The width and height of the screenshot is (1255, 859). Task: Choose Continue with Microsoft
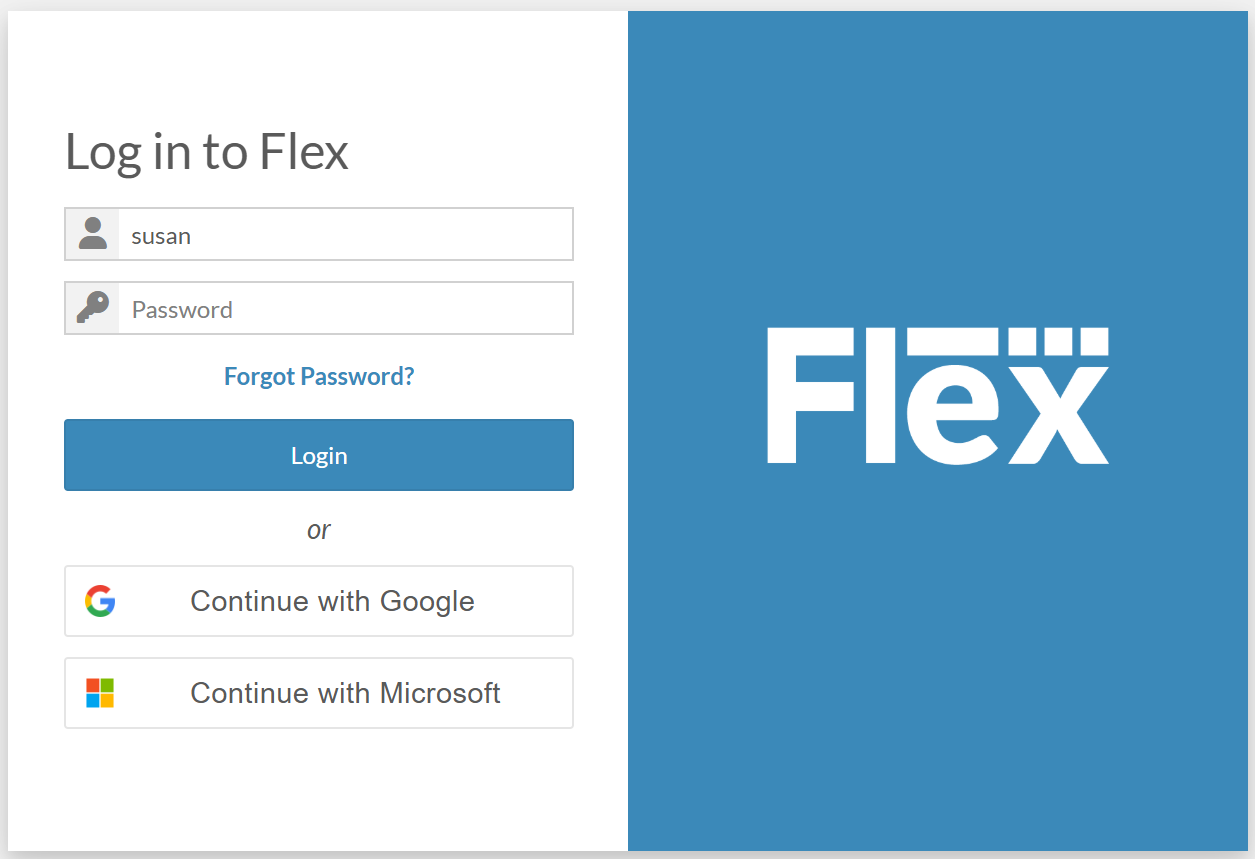tap(319, 693)
